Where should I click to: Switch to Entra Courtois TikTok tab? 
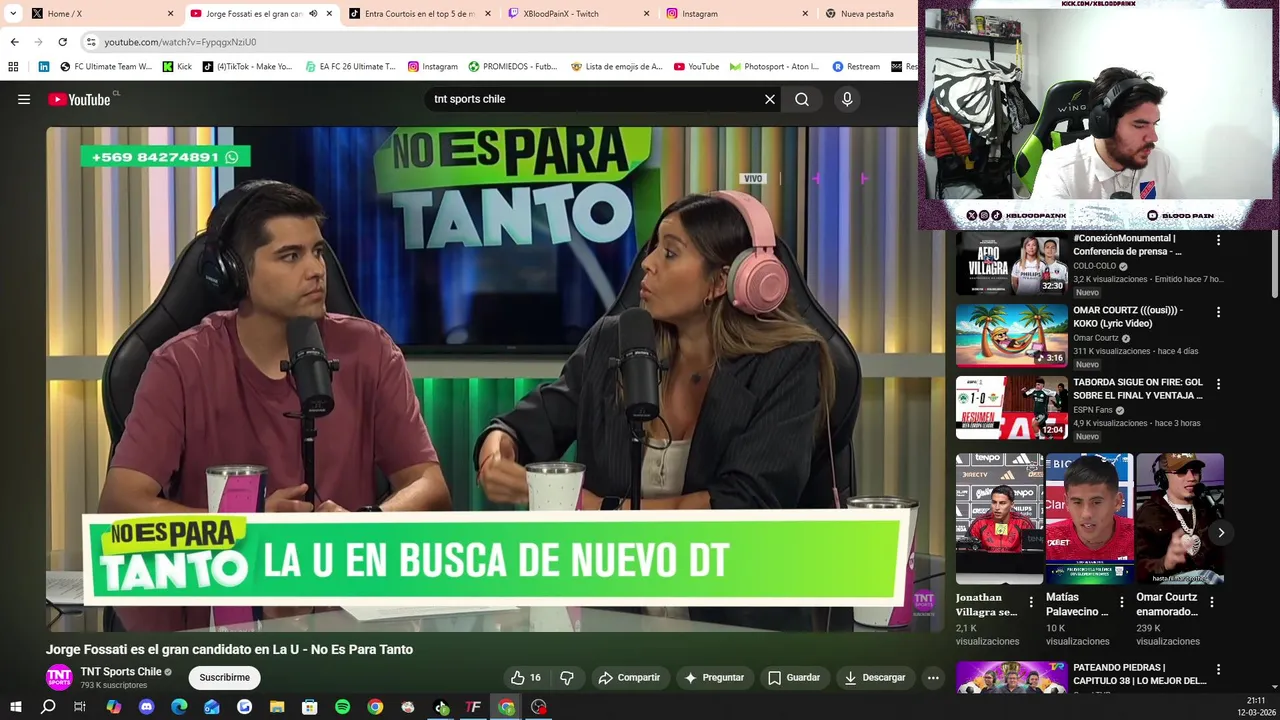(420, 14)
